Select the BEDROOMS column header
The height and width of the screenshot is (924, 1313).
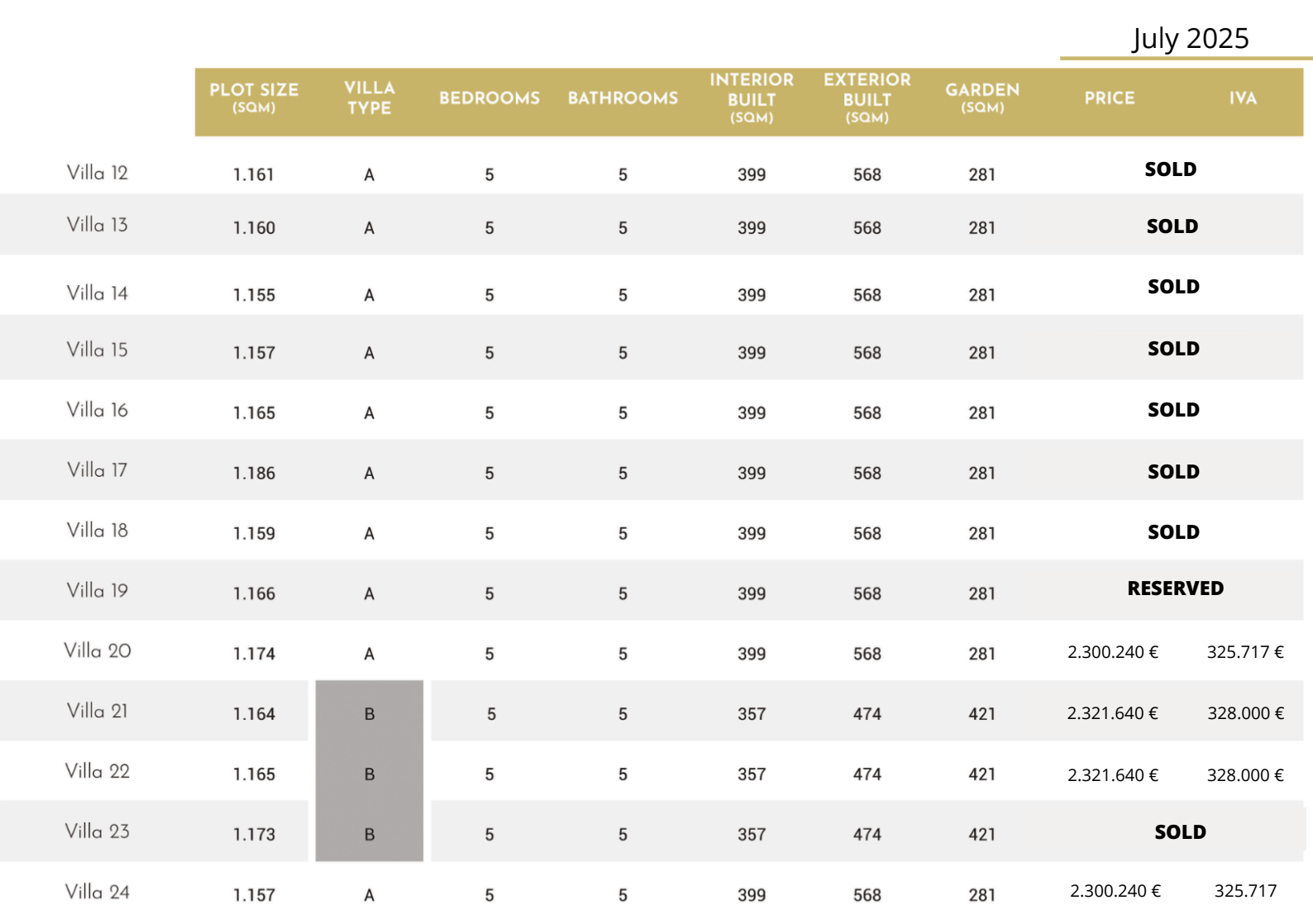(x=489, y=98)
